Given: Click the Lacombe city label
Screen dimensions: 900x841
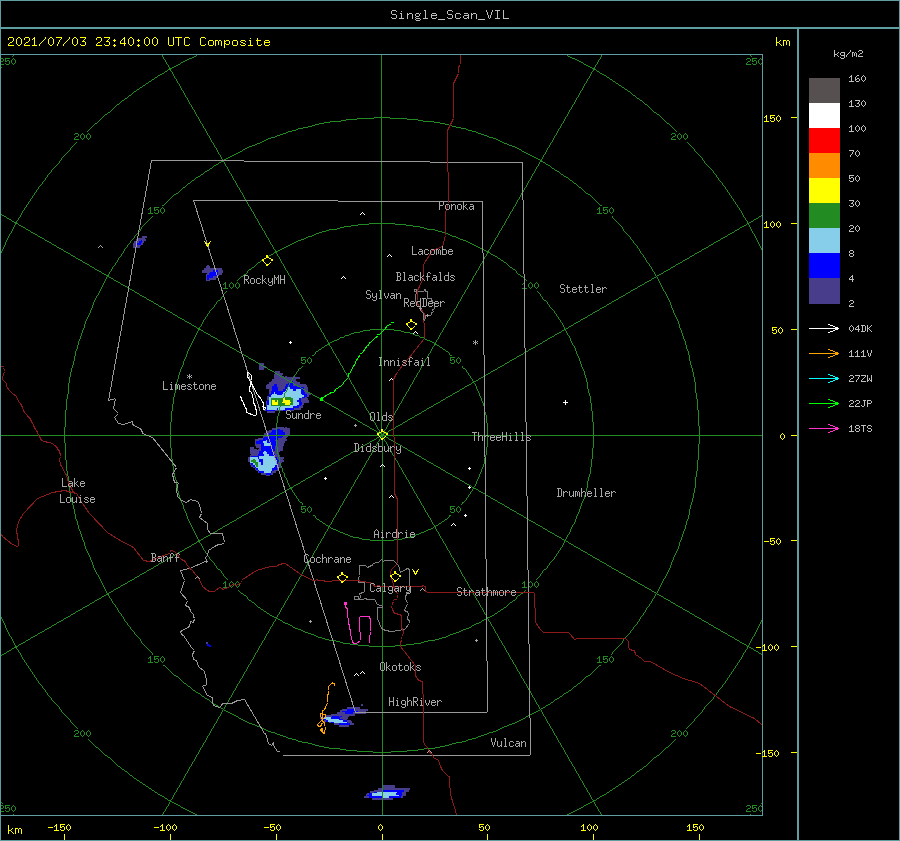Looking at the screenshot, I should click(432, 251).
